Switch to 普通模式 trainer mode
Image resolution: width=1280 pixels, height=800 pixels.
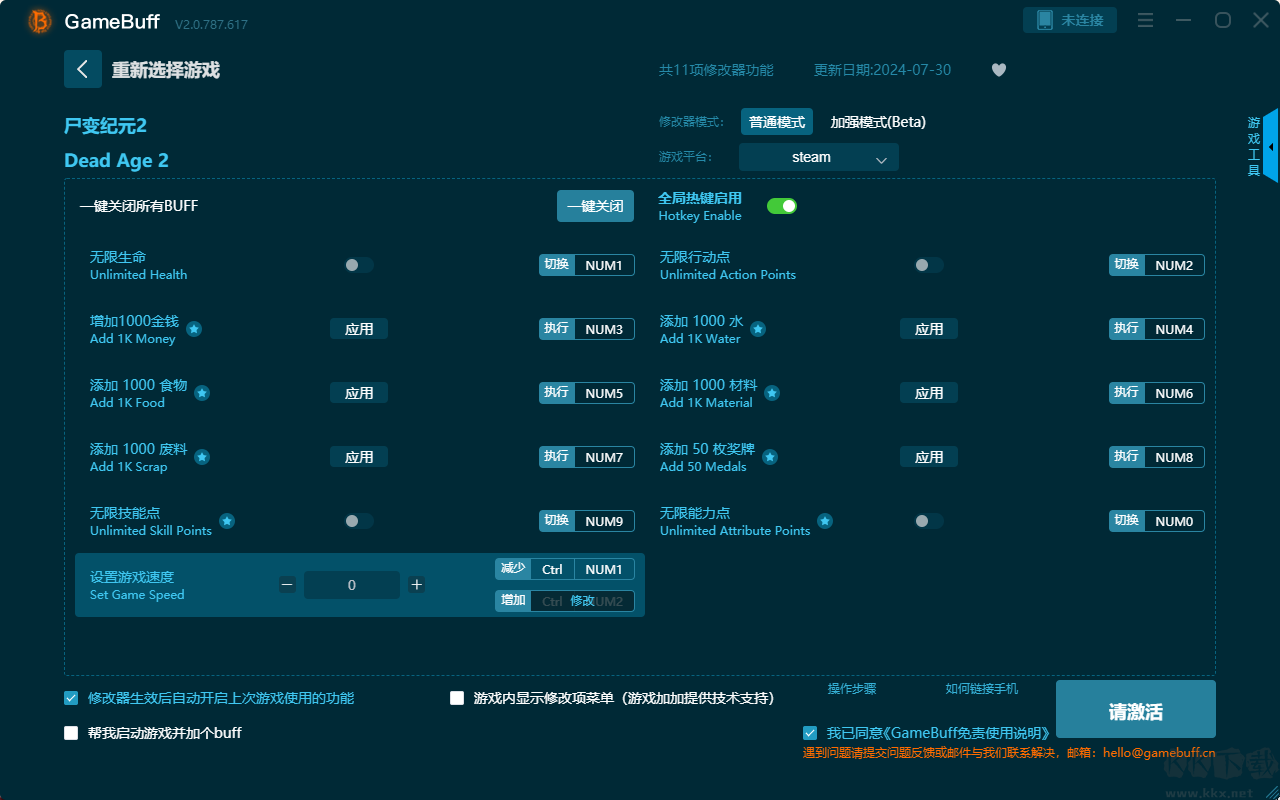[776, 122]
